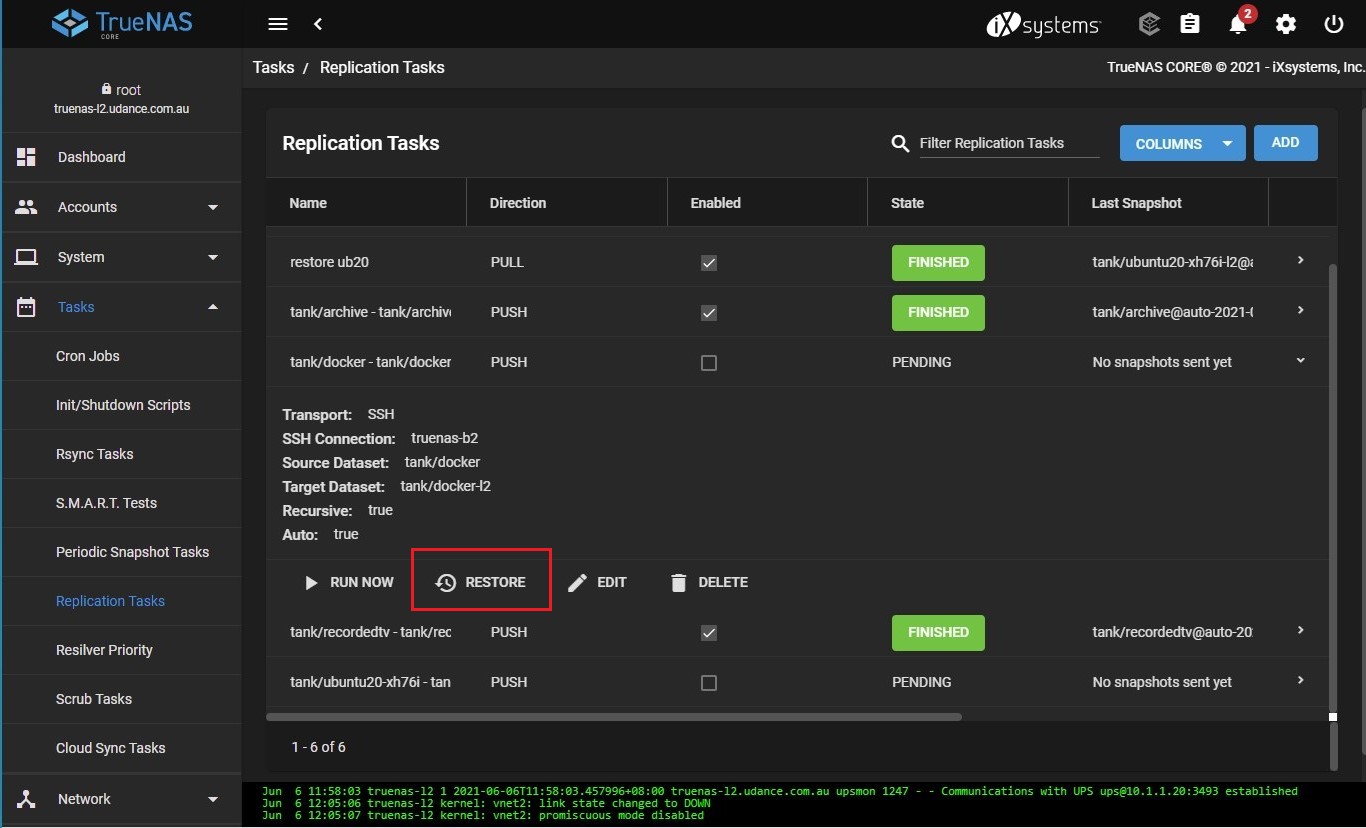Sort by the Name column header
Viewport: 1366px width, 828px height.
point(308,203)
